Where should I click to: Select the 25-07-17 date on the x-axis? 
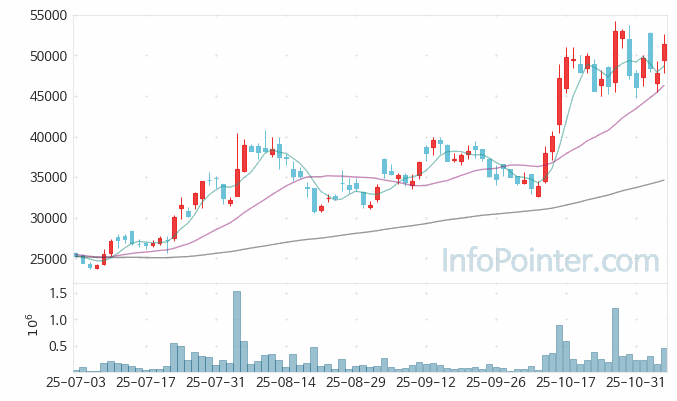(145, 382)
